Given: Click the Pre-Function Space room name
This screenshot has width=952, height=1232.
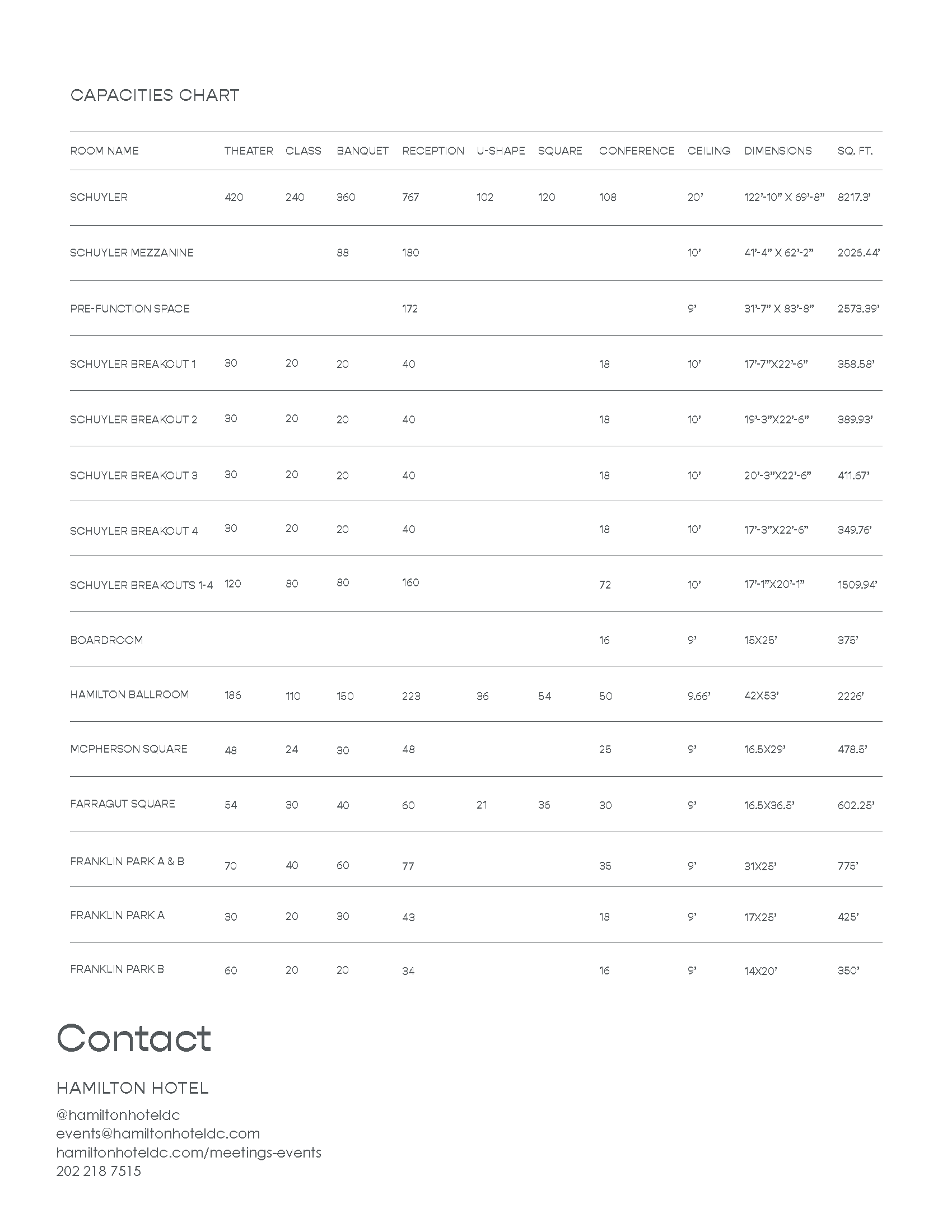Looking at the screenshot, I should (130, 309).
